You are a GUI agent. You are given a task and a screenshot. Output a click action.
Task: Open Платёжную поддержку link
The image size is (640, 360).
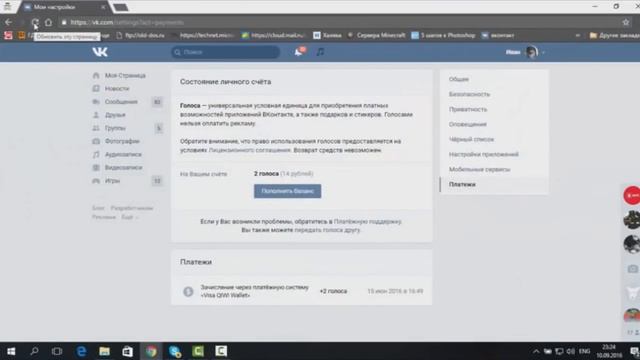pyautogui.click(x=368, y=221)
